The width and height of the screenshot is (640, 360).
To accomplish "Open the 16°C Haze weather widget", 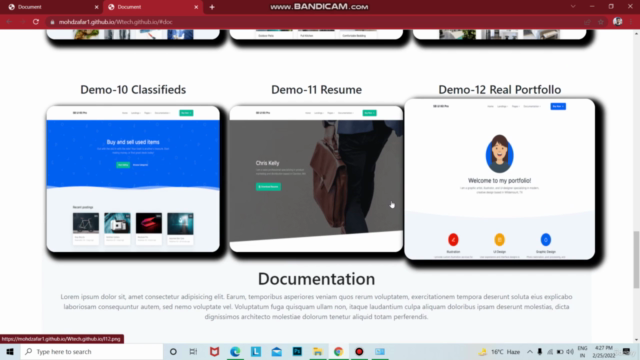I will [x=500, y=351].
